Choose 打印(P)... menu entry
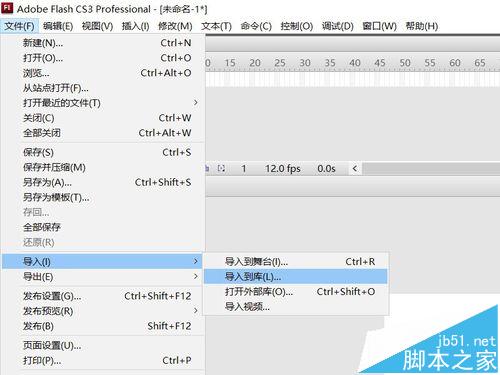 [103, 360]
